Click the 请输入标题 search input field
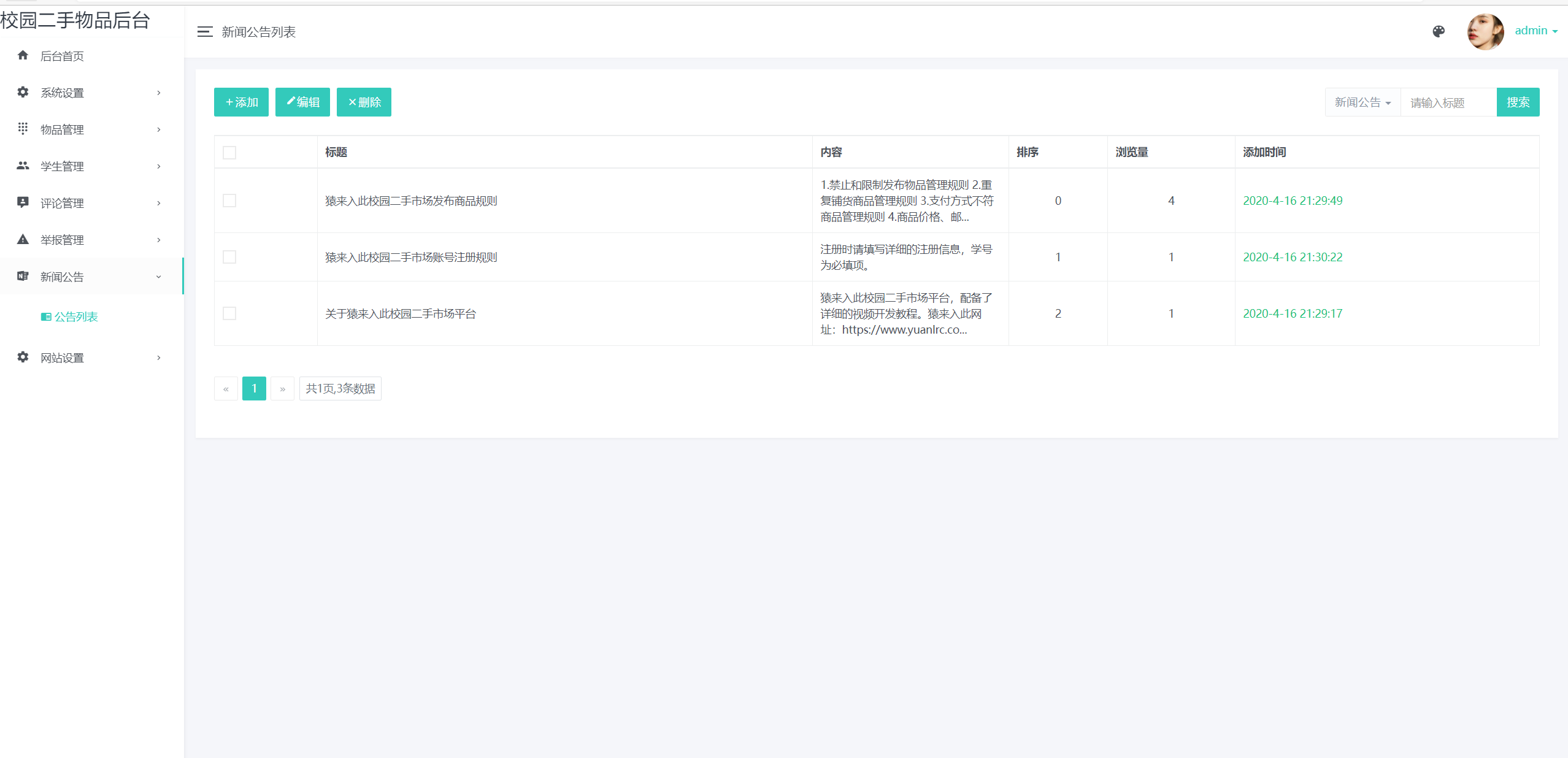Screen dimensions: 1568x758 pos(1446,102)
